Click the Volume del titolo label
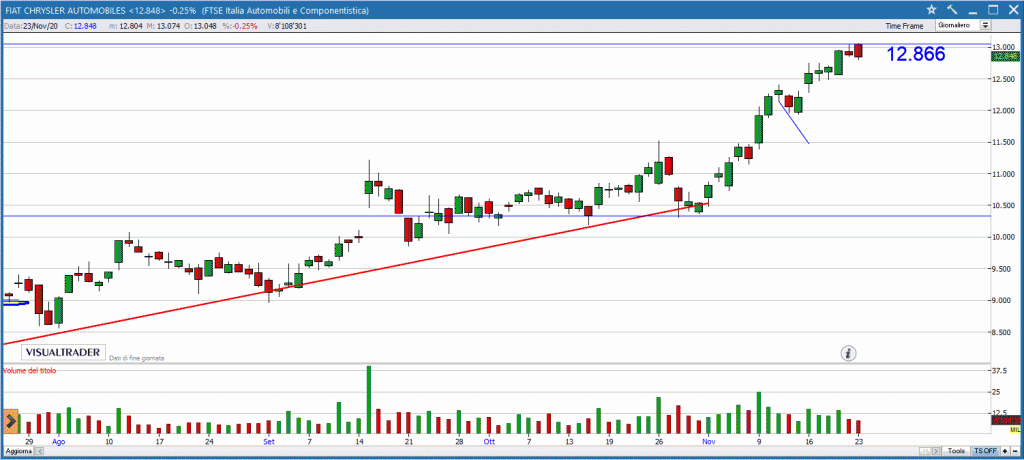The image size is (1024, 460). coord(30,370)
